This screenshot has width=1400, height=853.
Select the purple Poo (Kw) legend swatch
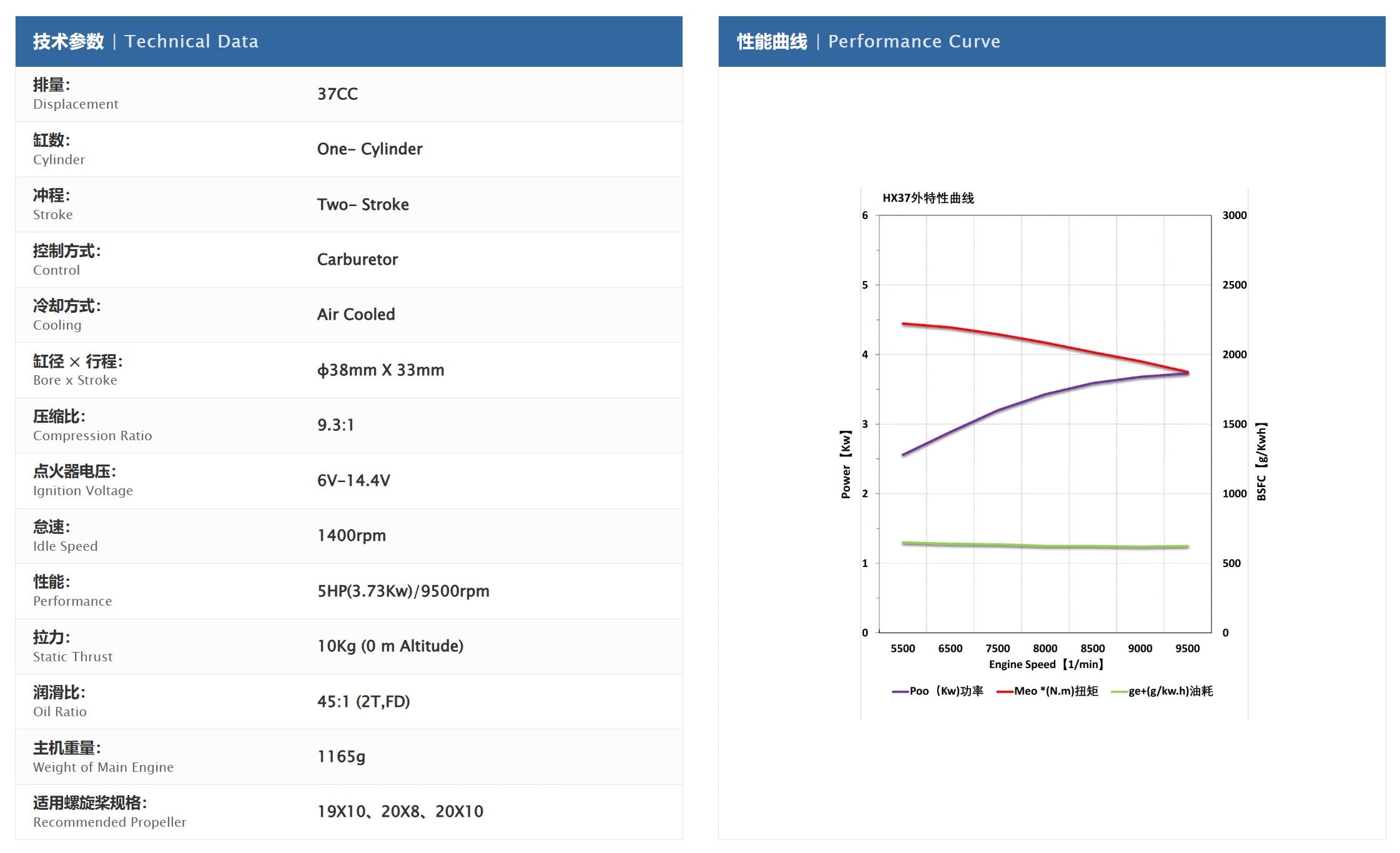click(900, 691)
